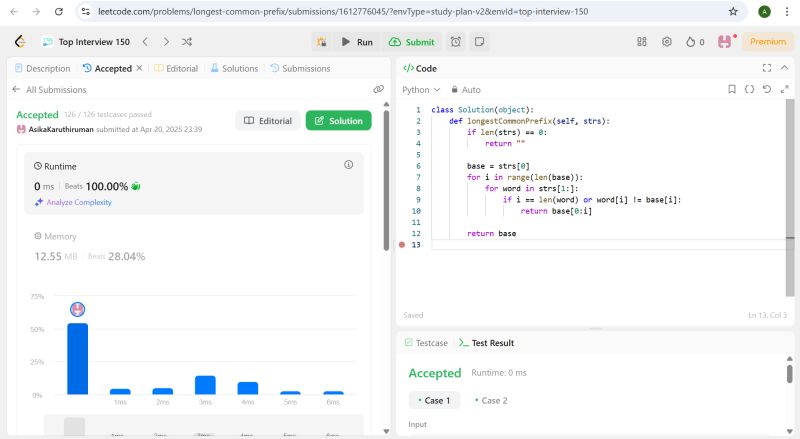Reload the page in browser
Viewport: 800px width, 439px height.
pos(59,11)
